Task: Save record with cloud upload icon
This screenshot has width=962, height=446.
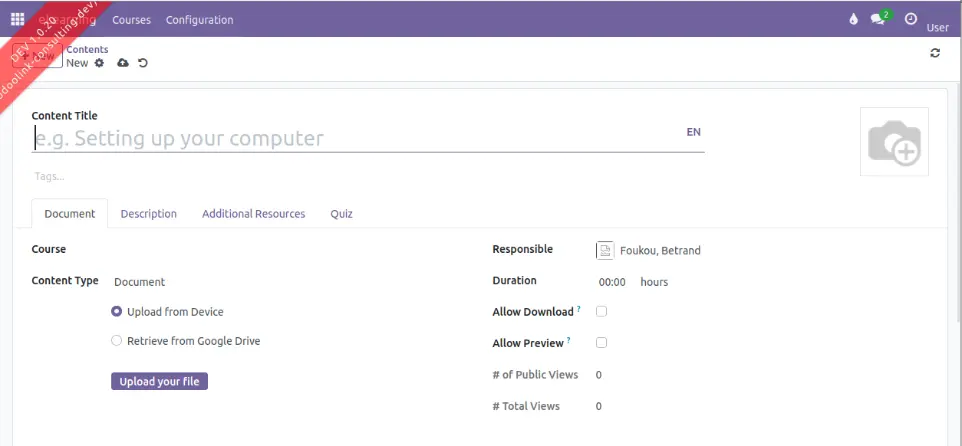Action: click(123, 63)
